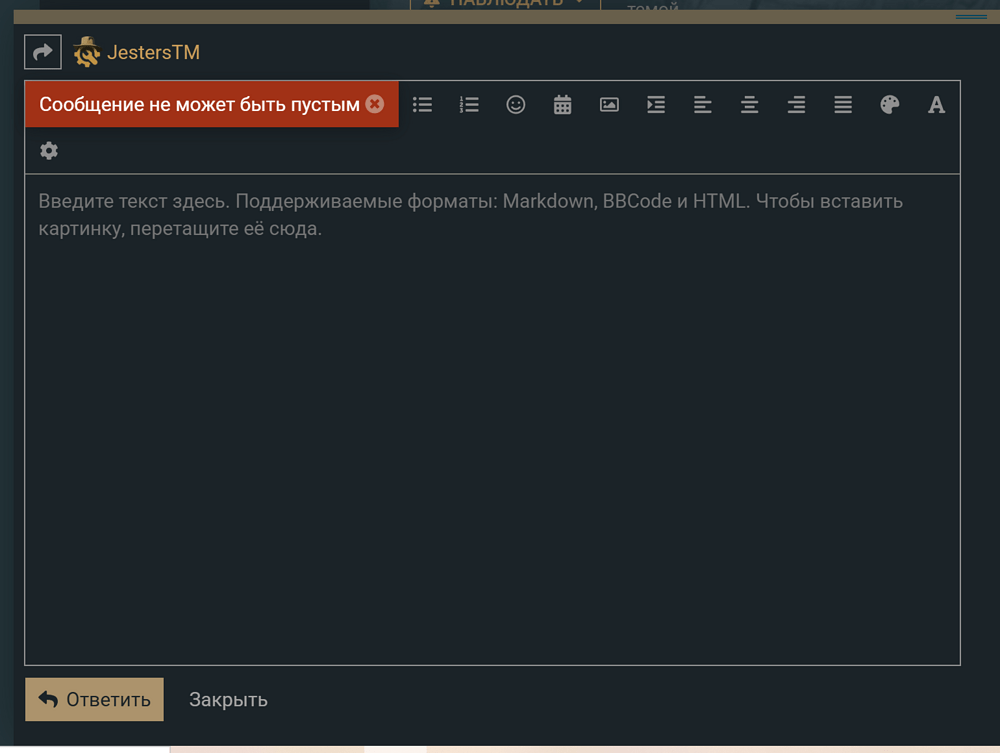Justify the text alignment
The width and height of the screenshot is (1000, 753).
843,105
